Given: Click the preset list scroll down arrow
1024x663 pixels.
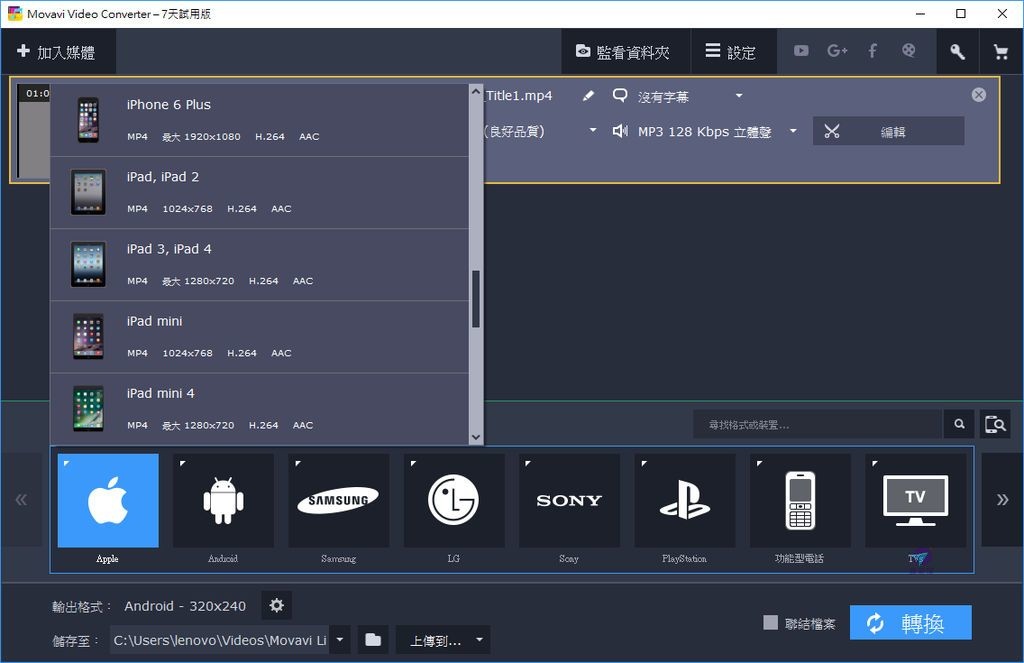Looking at the screenshot, I should tap(476, 437).
